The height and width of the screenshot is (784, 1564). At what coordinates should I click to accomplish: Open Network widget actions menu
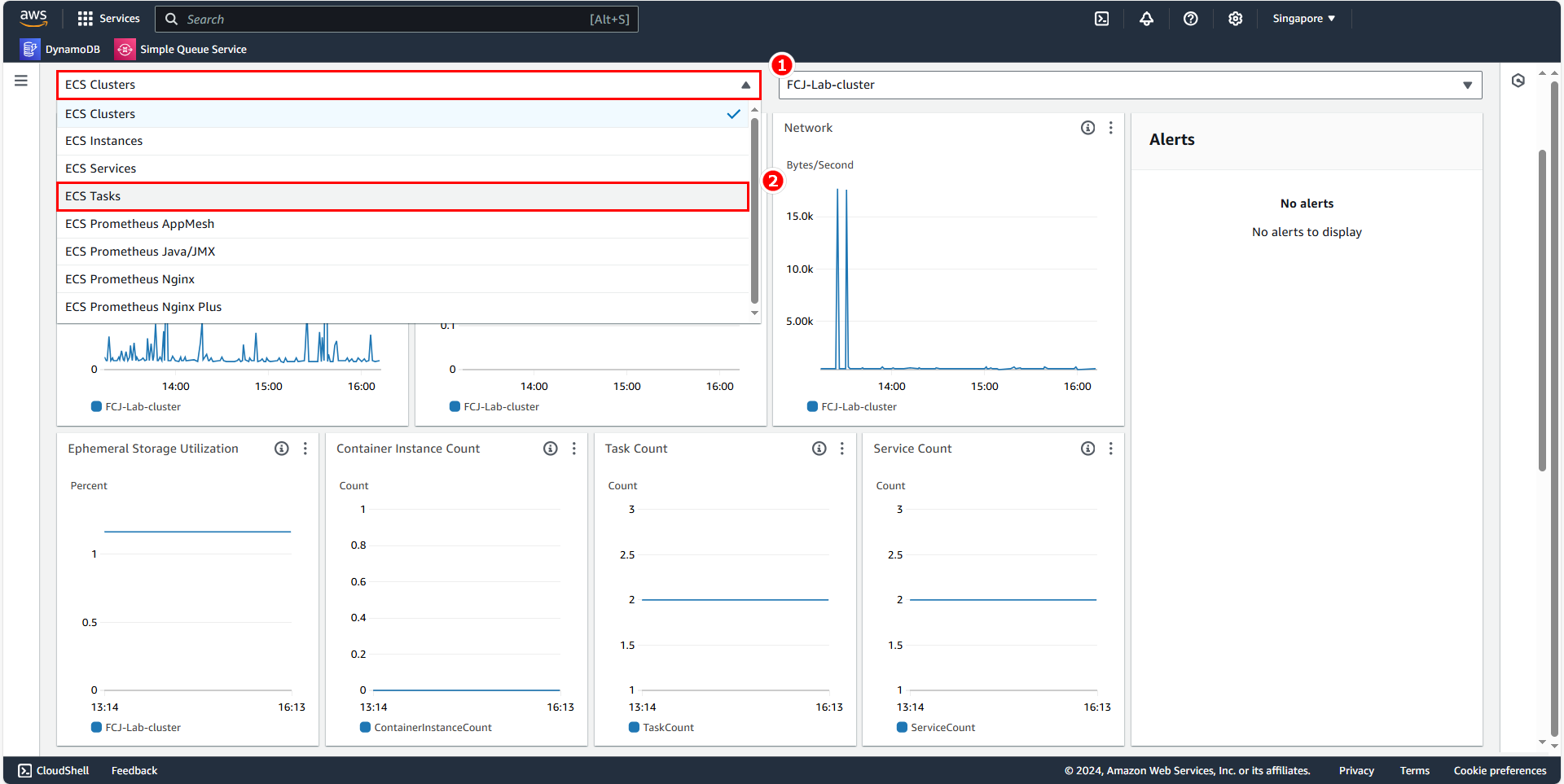tap(1111, 128)
